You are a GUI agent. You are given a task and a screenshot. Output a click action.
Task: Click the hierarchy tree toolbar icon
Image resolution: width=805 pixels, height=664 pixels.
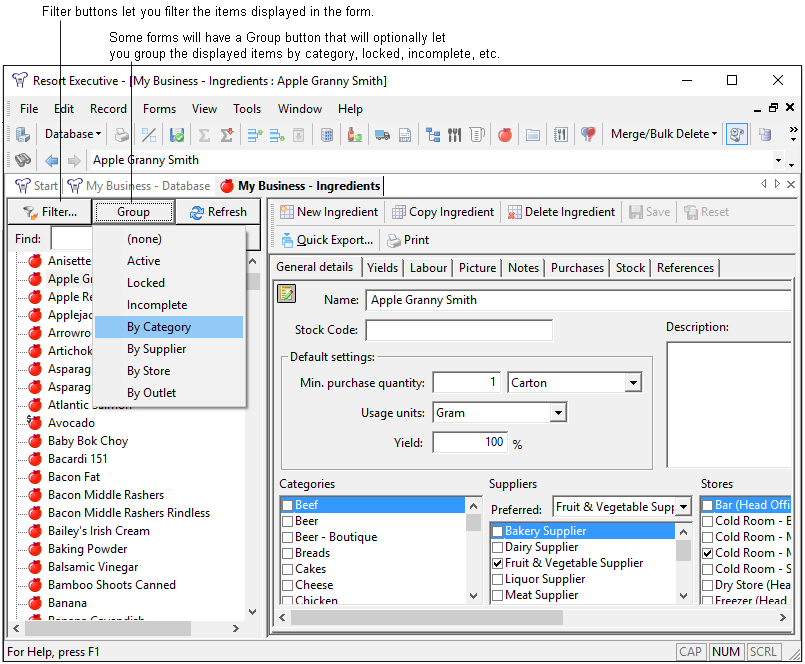coord(432,135)
